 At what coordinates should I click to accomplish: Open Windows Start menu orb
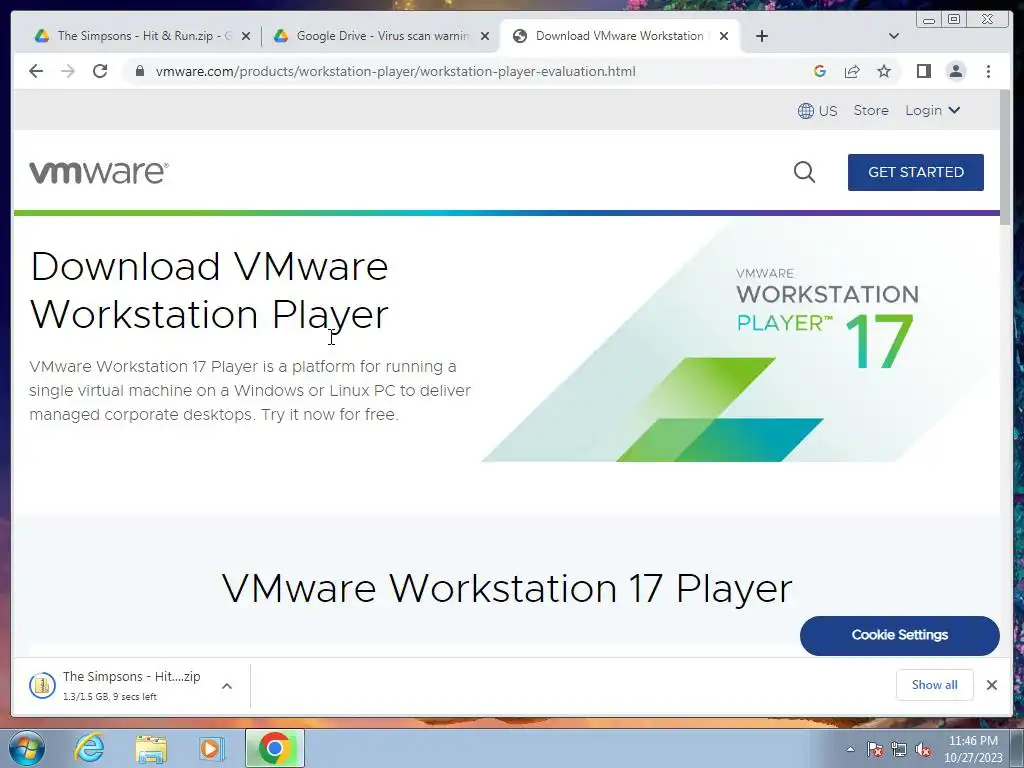(27, 748)
